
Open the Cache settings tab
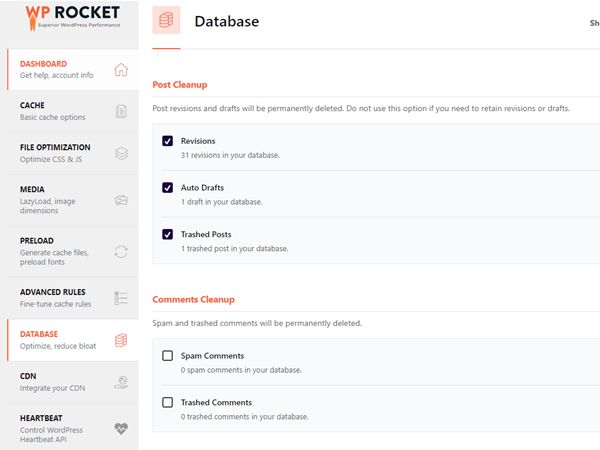click(73, 111)
